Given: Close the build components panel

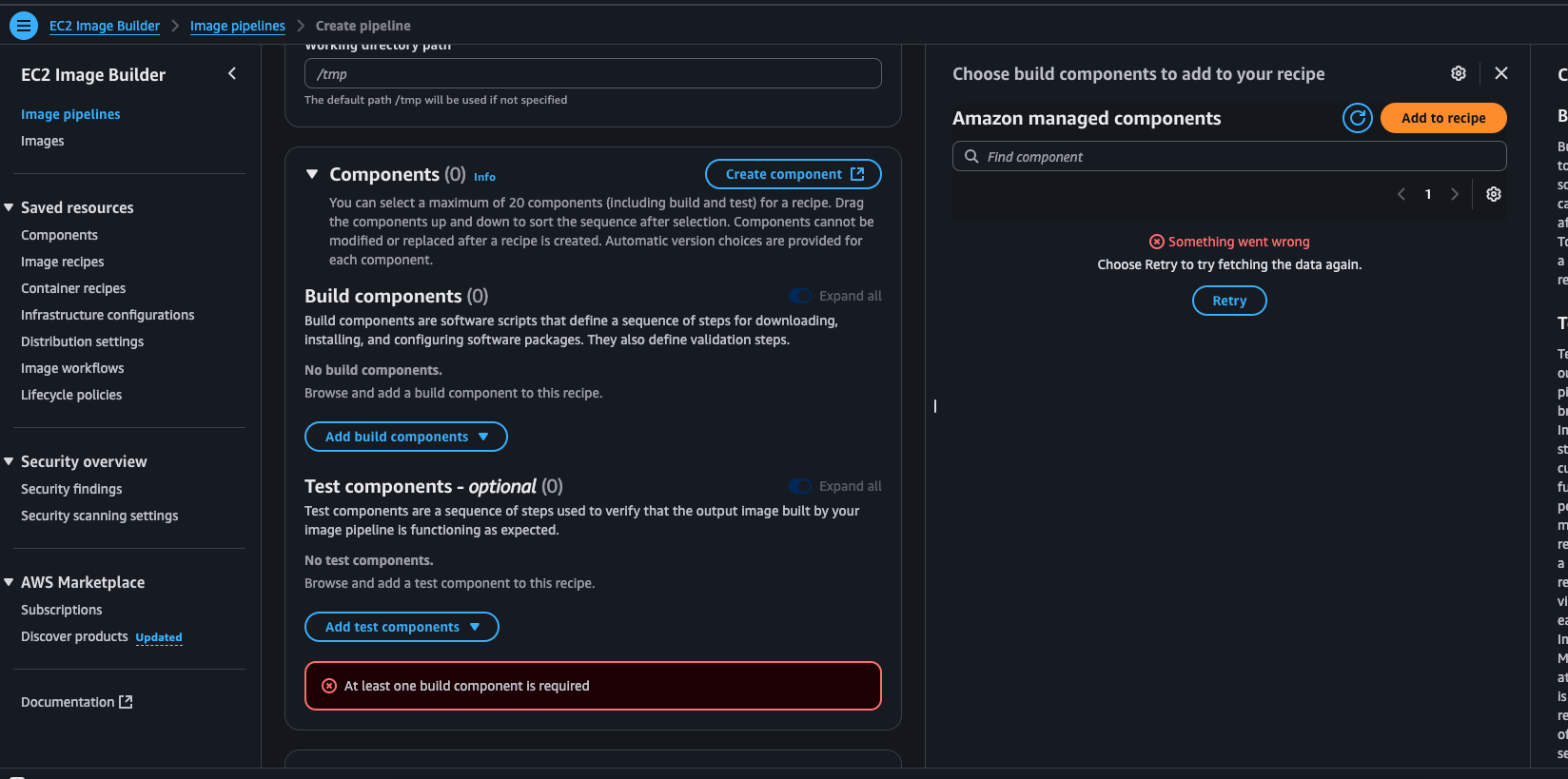Looking at the screenshot, I should click(1501, 73).
